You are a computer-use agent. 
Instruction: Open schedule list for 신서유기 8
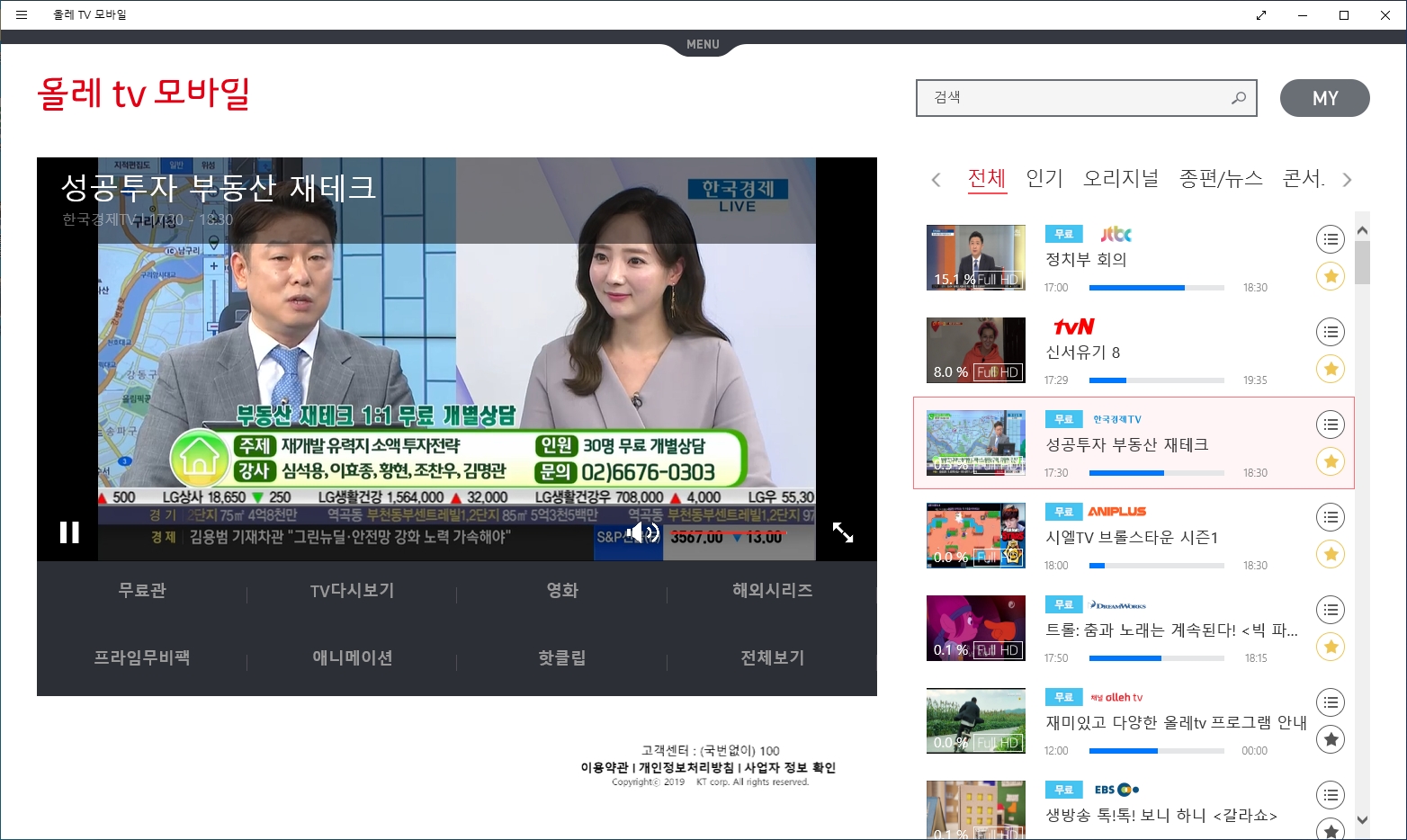[x=1331, y=332]
